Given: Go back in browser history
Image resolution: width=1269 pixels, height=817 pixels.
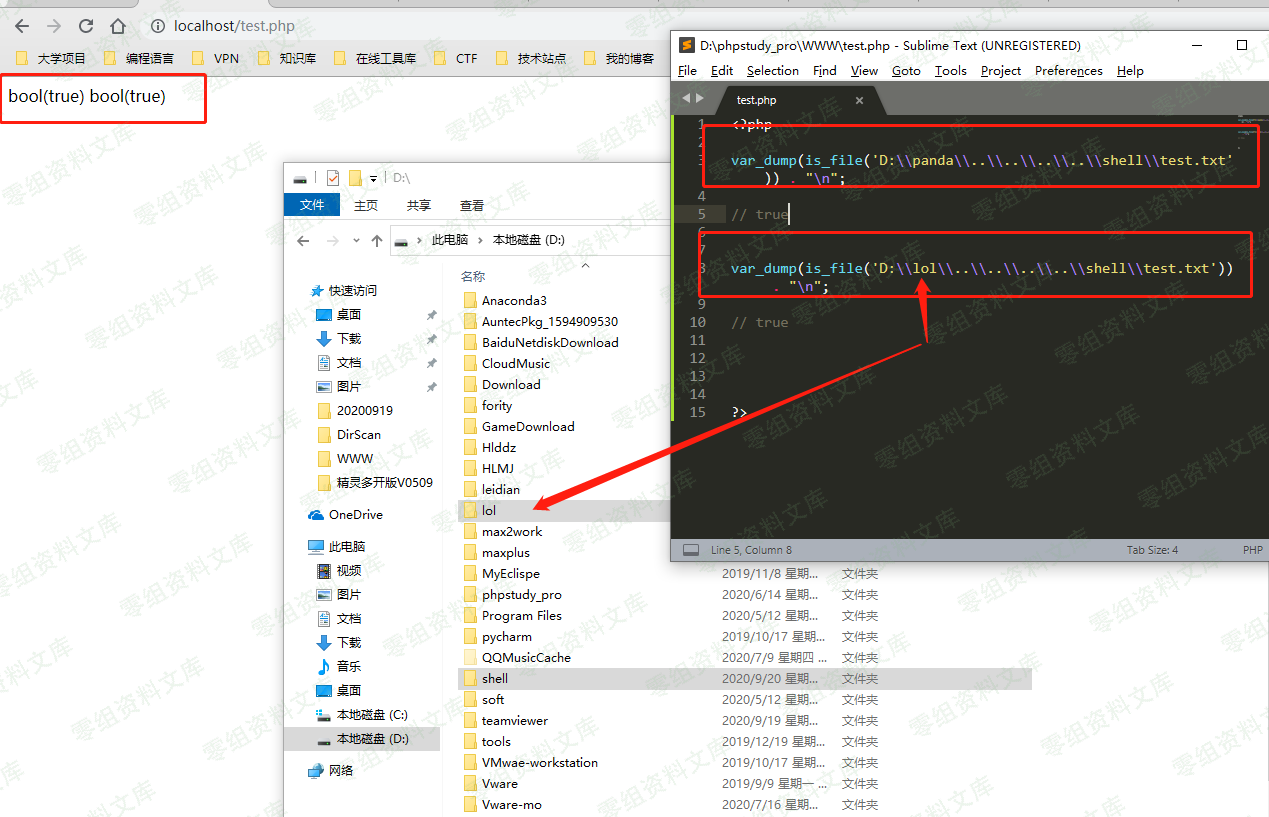Looking at the screenshot, I should 22,26.
